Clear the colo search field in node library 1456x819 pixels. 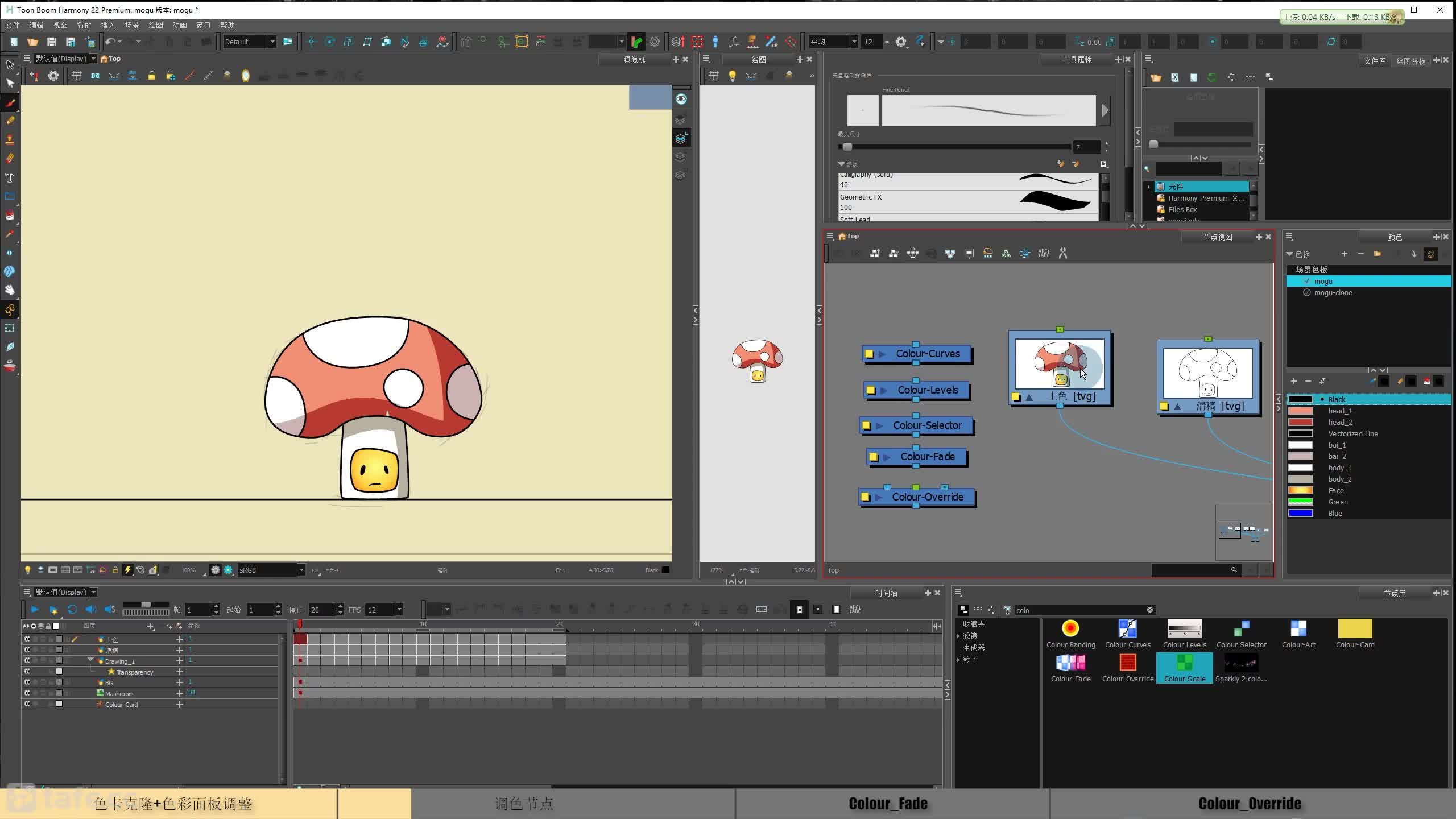tap(1150, 610)
